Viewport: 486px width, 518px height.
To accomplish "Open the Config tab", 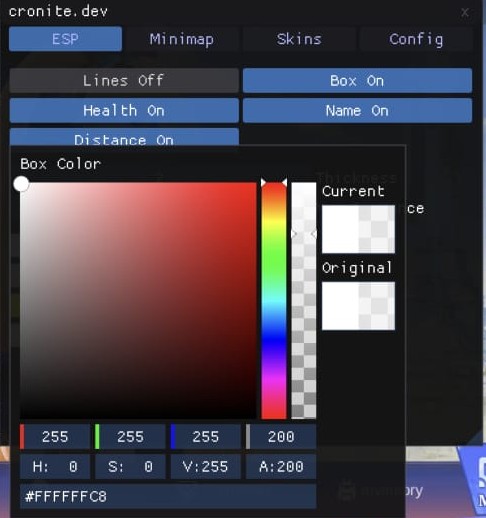I will (416, 39).
